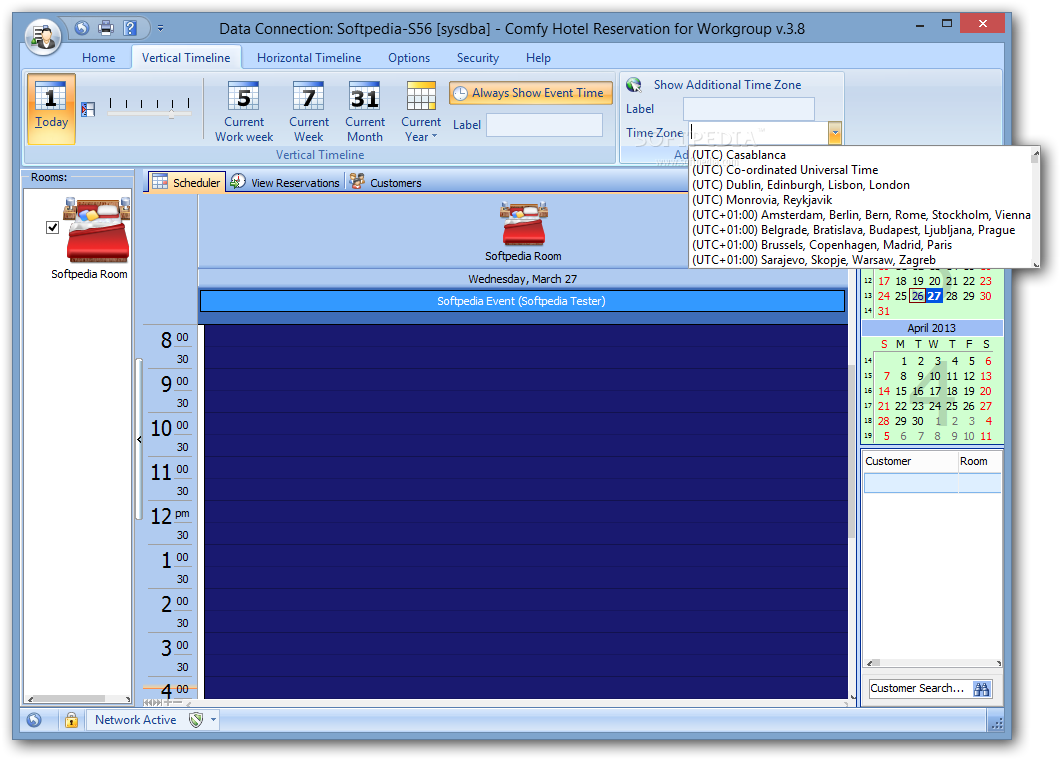This screenshot has width=1061, height=760.
Task: Toggle Show Additional Time Zone
Action: (x=714, y=85)
